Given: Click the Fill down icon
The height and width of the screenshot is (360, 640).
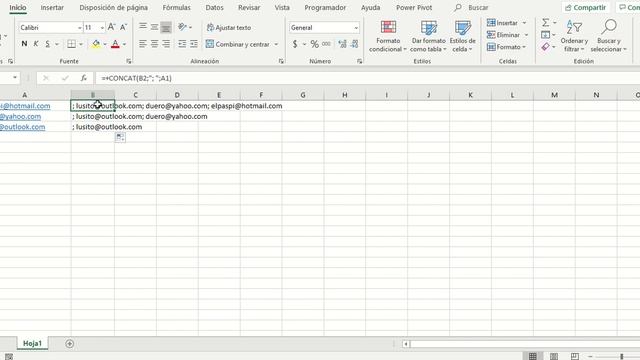Looking at the screenshot, I should click(x=546, y=35).
